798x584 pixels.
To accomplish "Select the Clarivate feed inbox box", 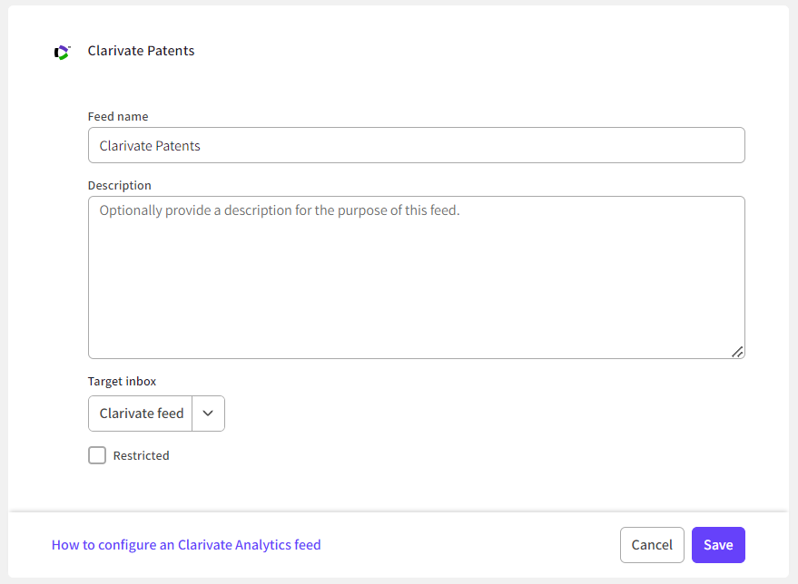I will point(140,414).
